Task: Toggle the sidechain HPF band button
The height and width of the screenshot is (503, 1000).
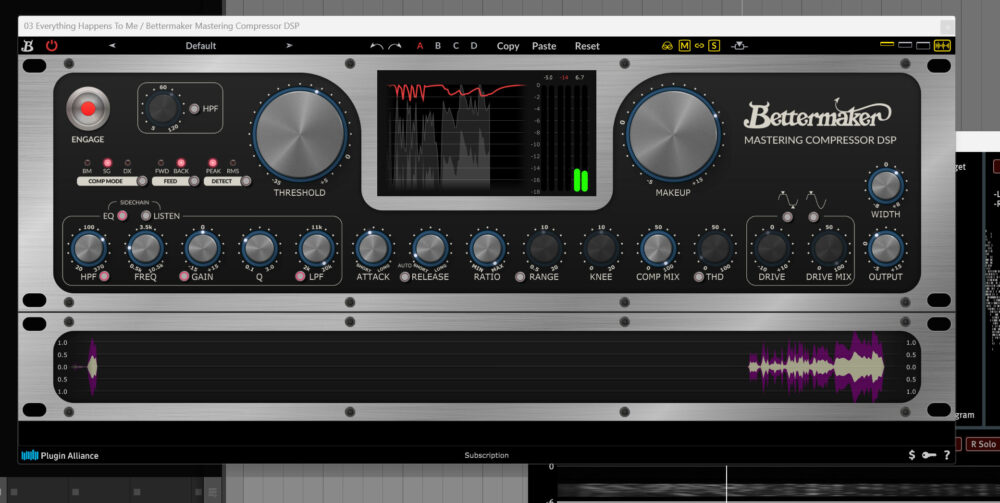Action: 104,276
